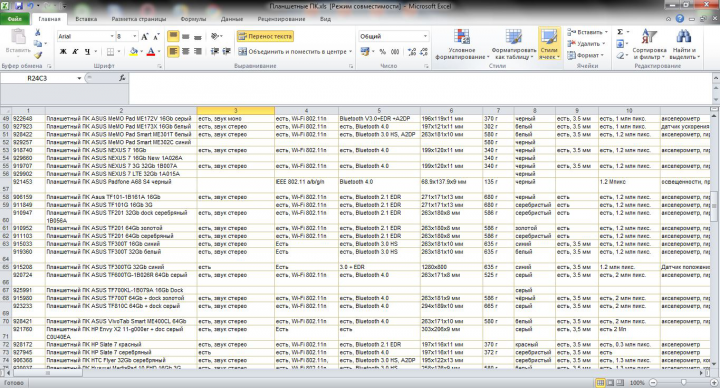This screenshot has height=388, width=720.
Task: Click the Format Painter brush icon
Action: pos(38,55)
